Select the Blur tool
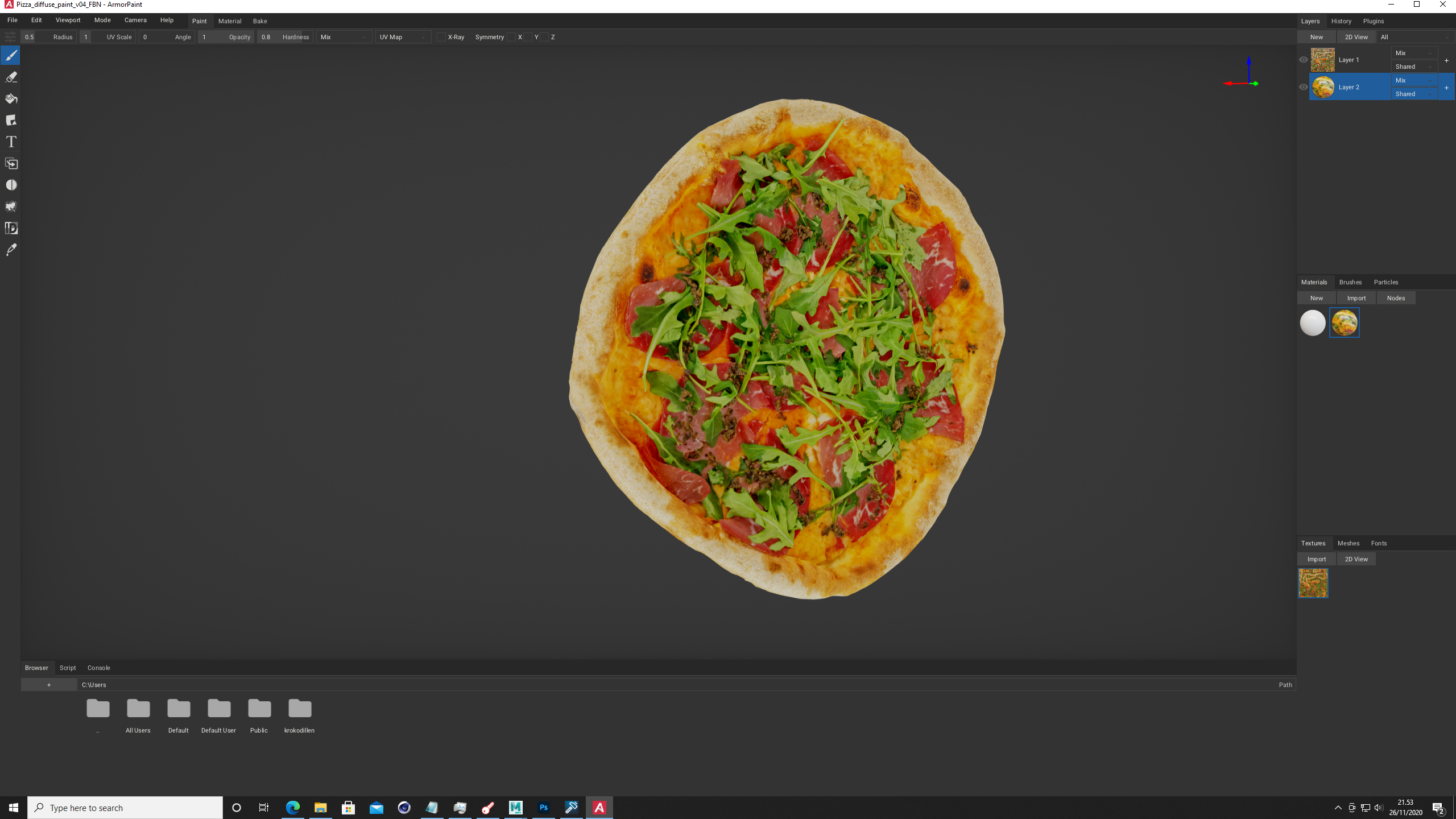 11,185
